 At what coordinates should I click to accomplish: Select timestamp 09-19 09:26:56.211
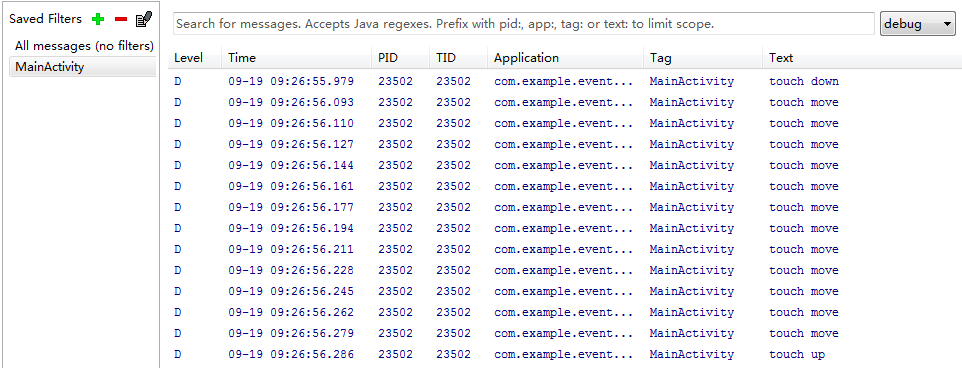point(291,249)
